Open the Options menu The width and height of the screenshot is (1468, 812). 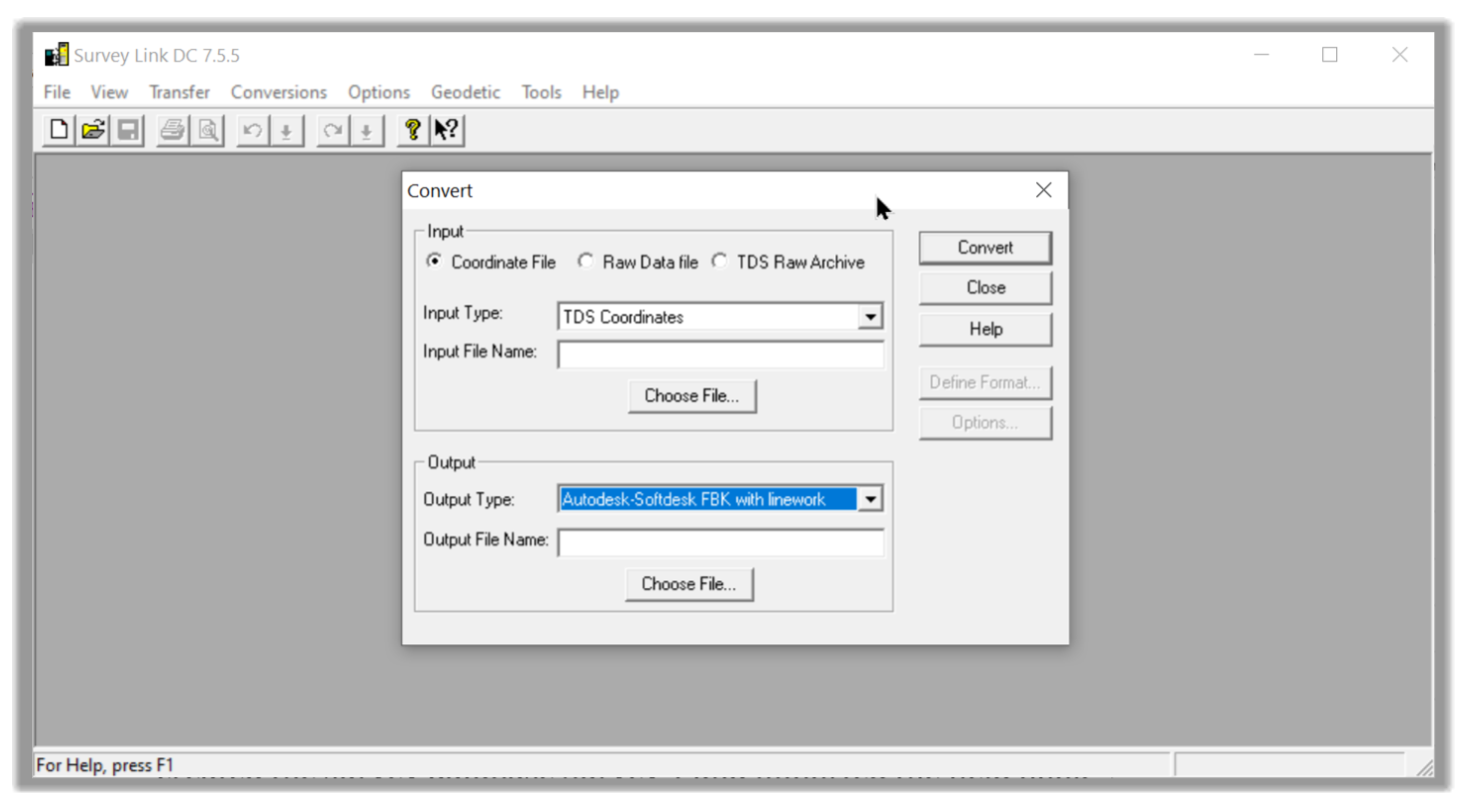click(379, 92)
